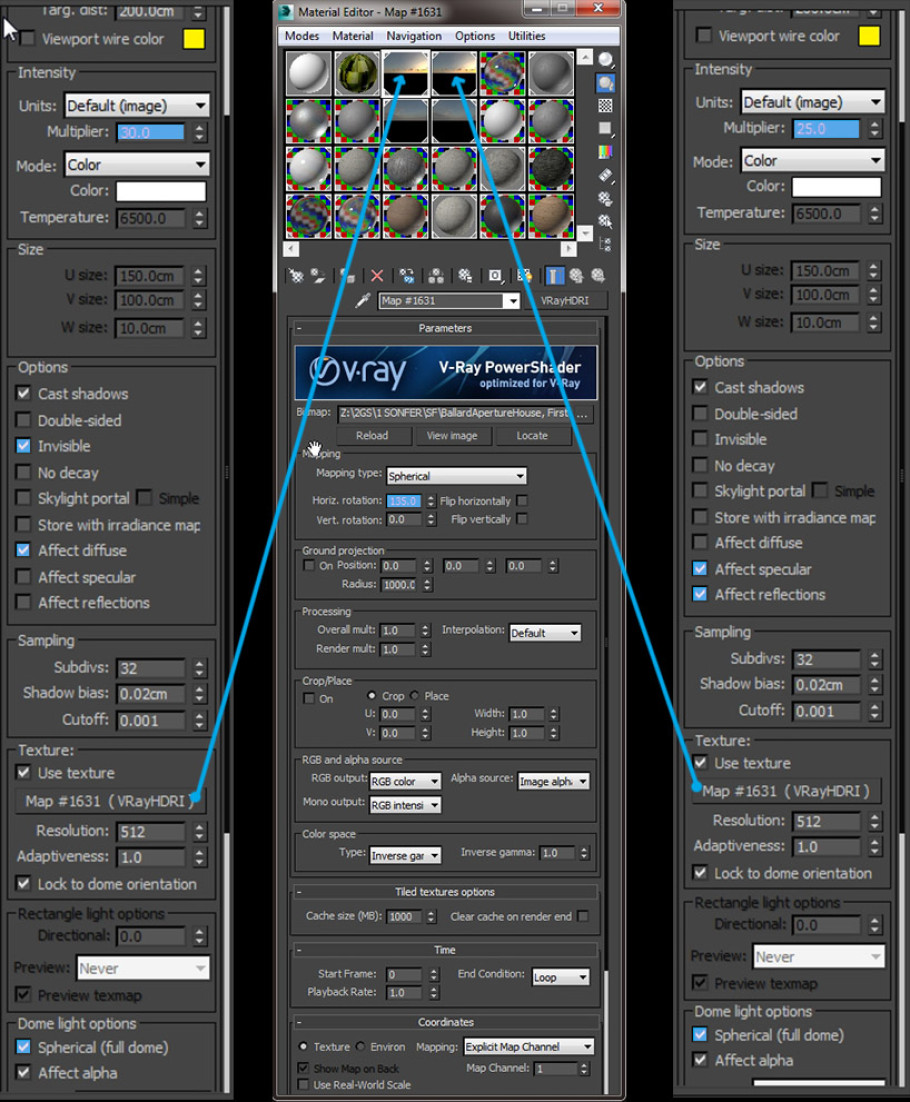Open the RGB output dropdown
910x1102 pixels.
pyautogui.click(x=405, y=782)
